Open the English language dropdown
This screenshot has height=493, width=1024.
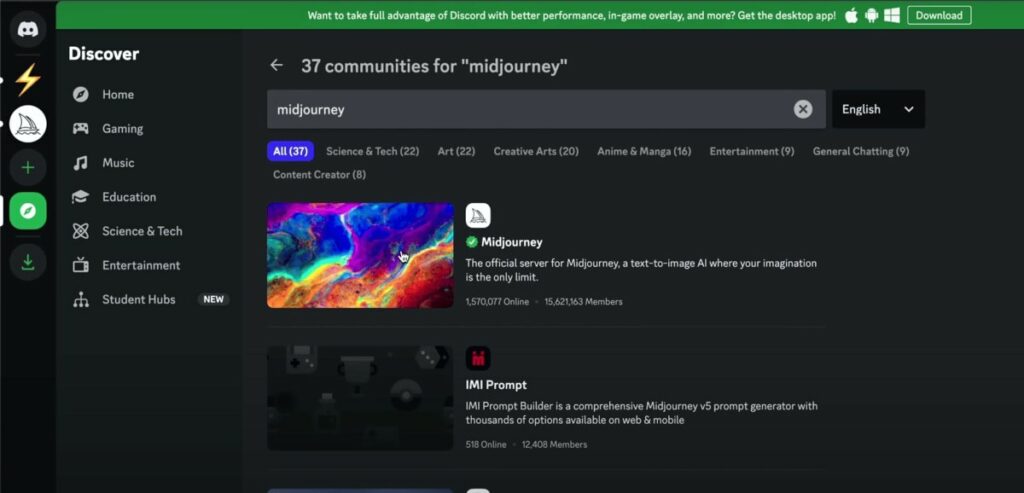pos(878,109)
